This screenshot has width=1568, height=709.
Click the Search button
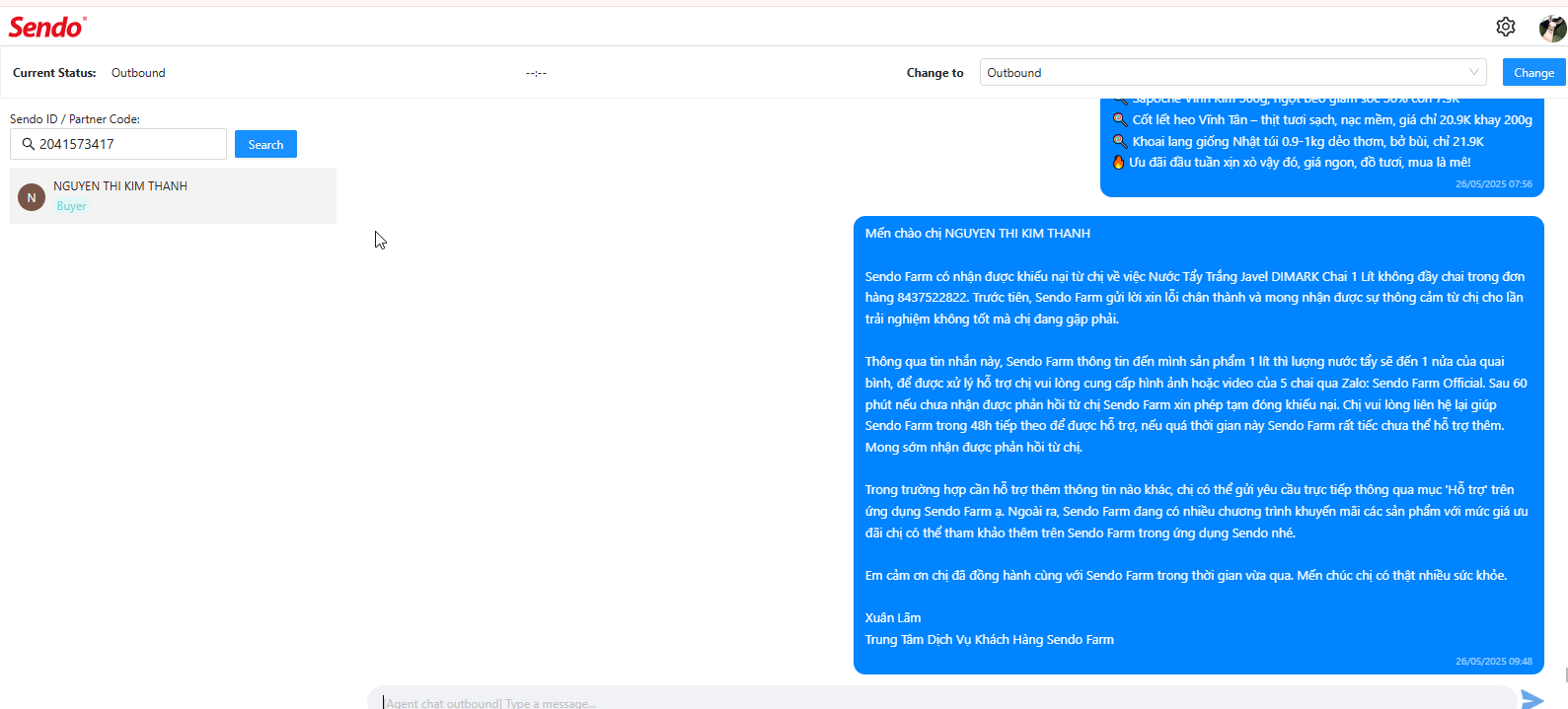[265, 144]
